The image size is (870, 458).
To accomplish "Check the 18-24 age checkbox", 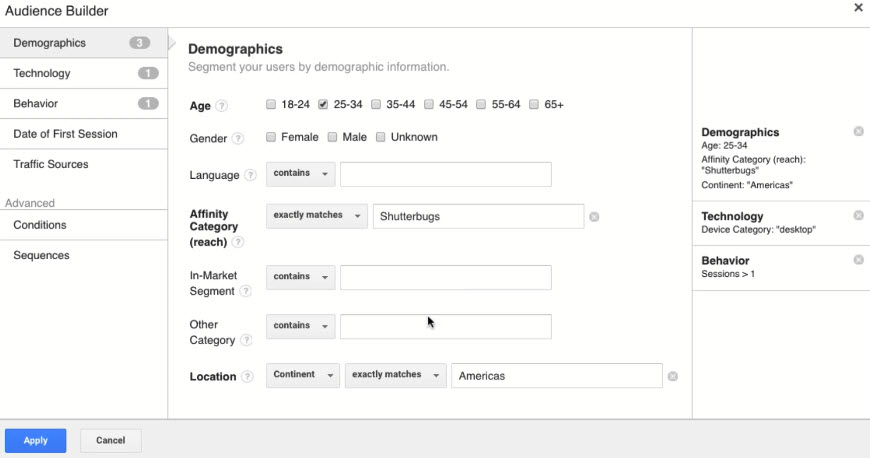I will [x=272, y=104].
